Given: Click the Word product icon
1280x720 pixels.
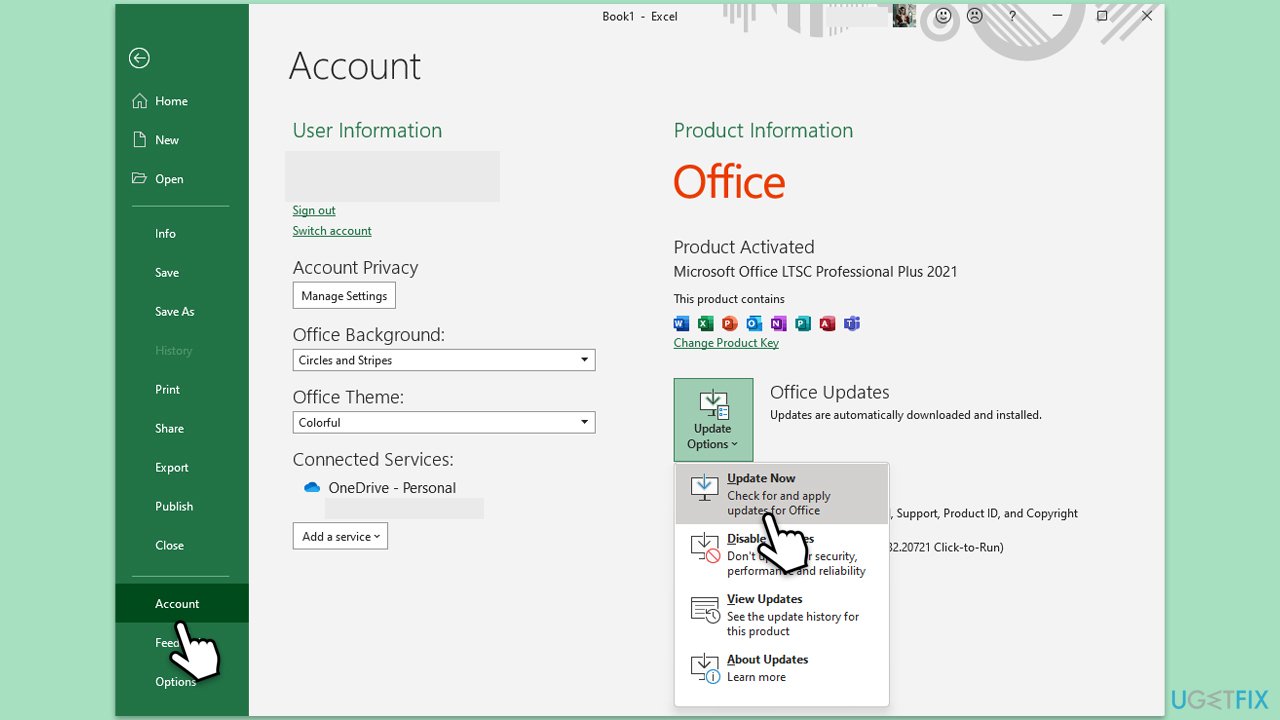Looking at the screenshot, I should tap(682, 323).
